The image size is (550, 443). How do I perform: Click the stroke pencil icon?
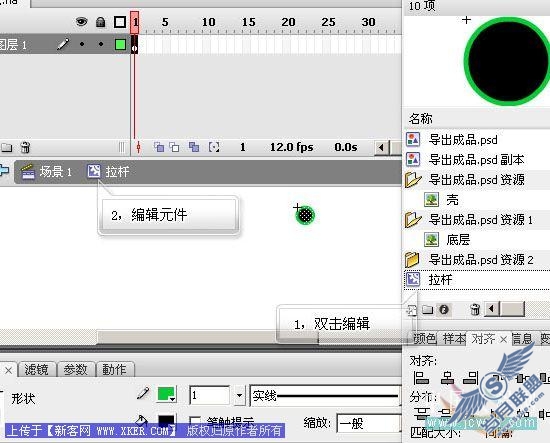click(143, 393)
